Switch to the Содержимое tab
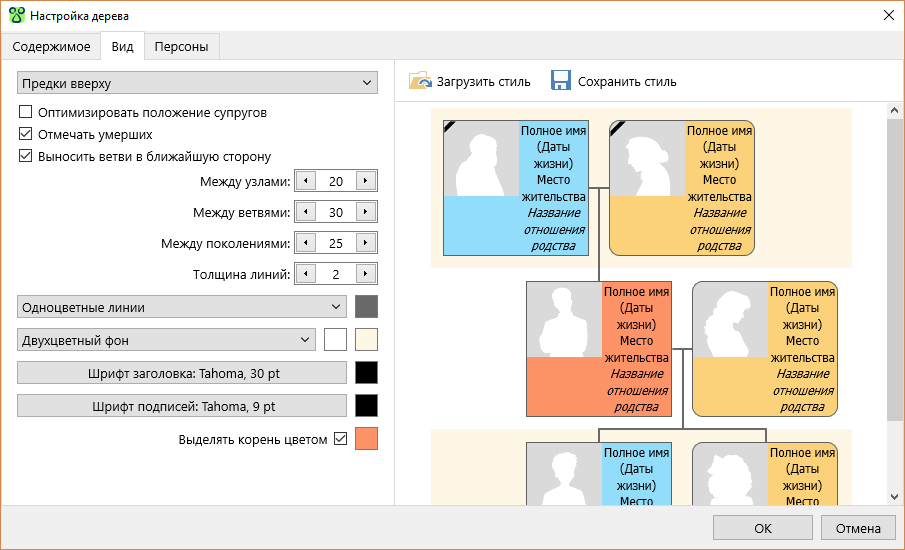This screenshot has height=550, width=905. point(51,47)
